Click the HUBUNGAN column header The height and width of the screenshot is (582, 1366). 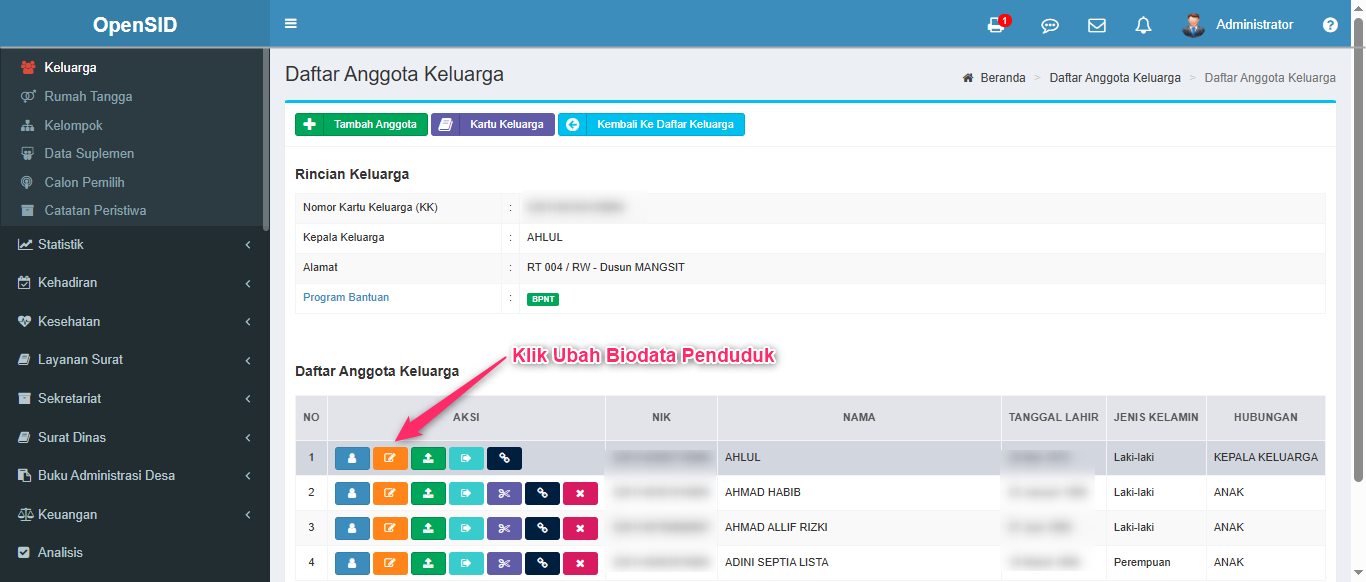pyautogui.click(x=1266, y=418)
